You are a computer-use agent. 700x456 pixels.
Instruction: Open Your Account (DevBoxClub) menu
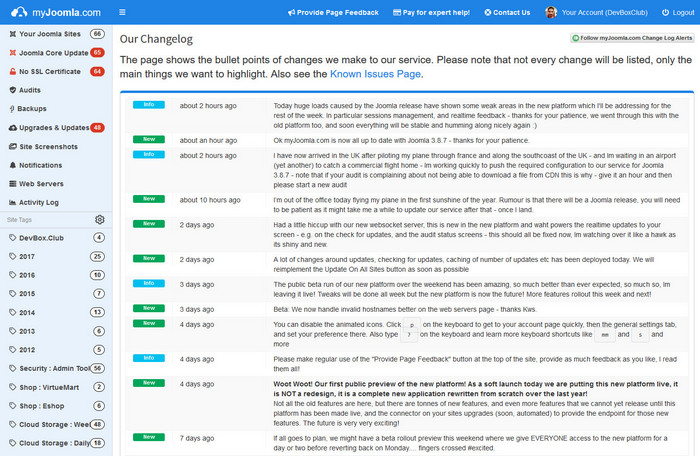coord(604,13)
